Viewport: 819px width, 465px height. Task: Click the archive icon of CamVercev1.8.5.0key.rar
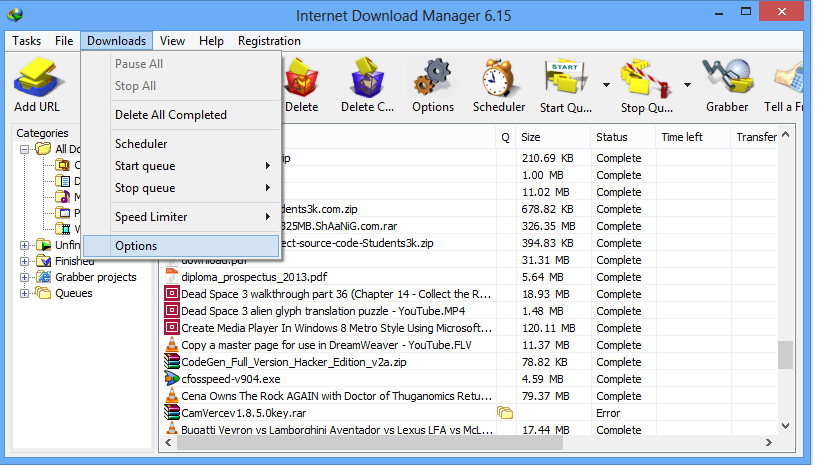point(172,413)
